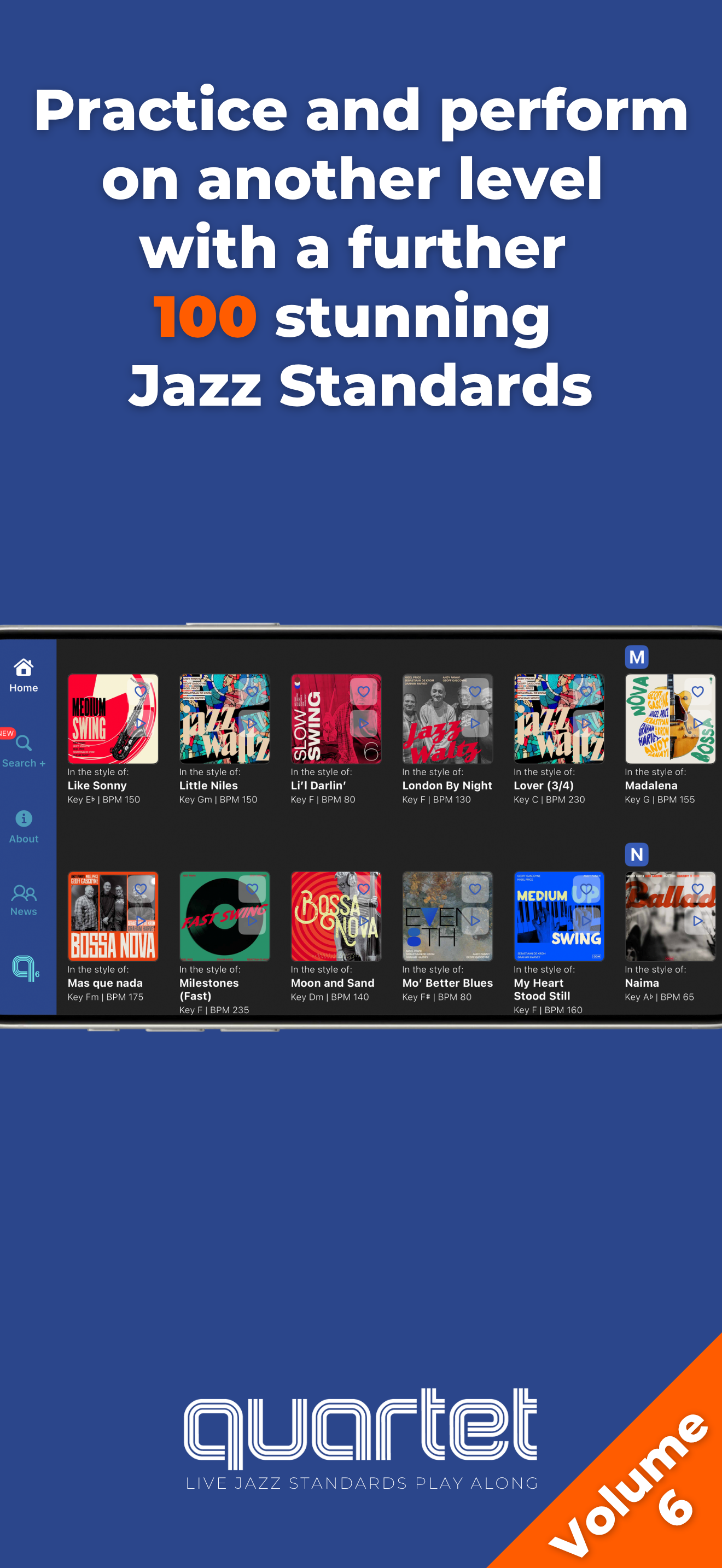Play London By Night

coord(475,724)
